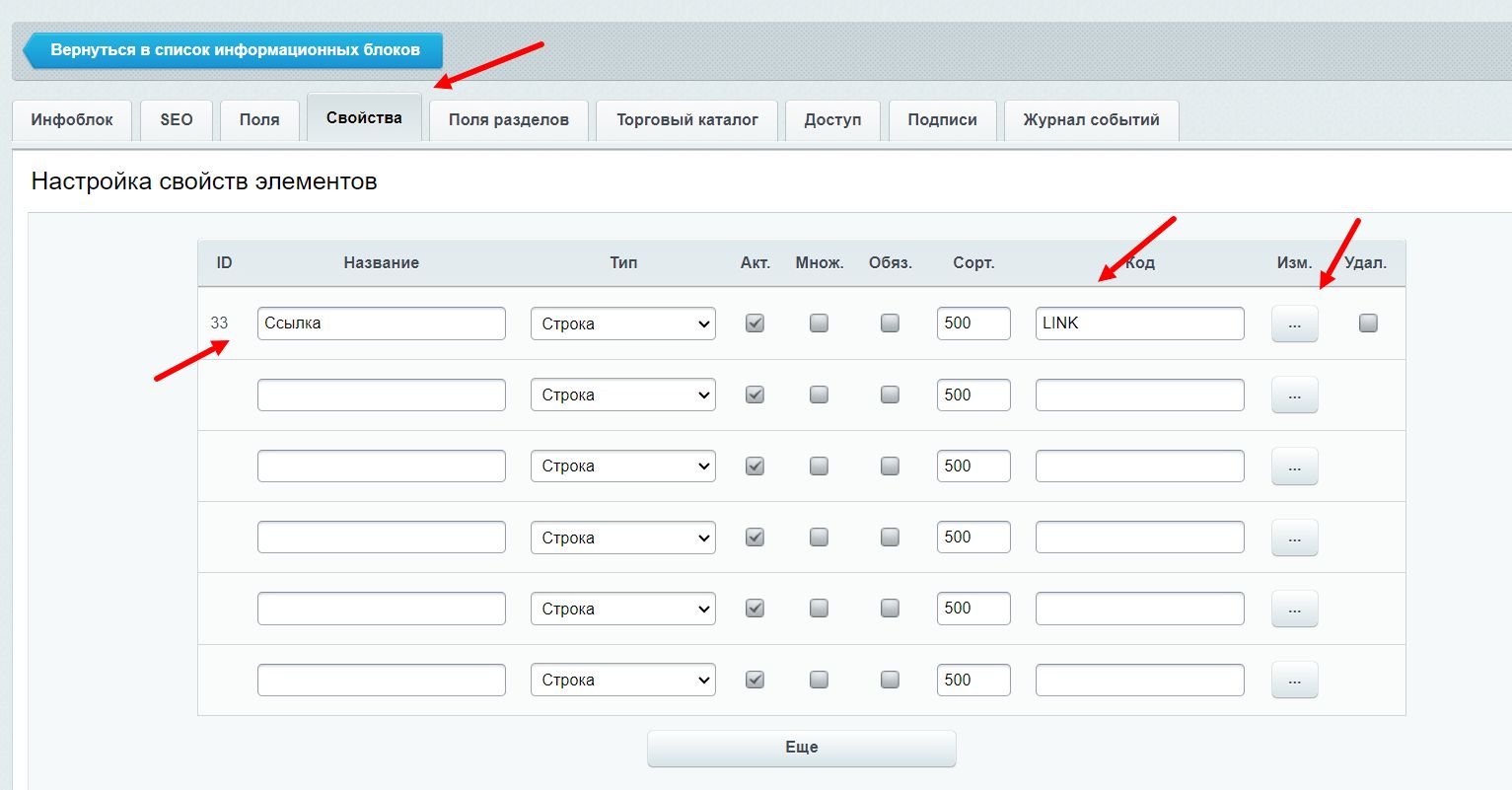Open edit dialog for the Ссылка property

(x=1294, y=323)
